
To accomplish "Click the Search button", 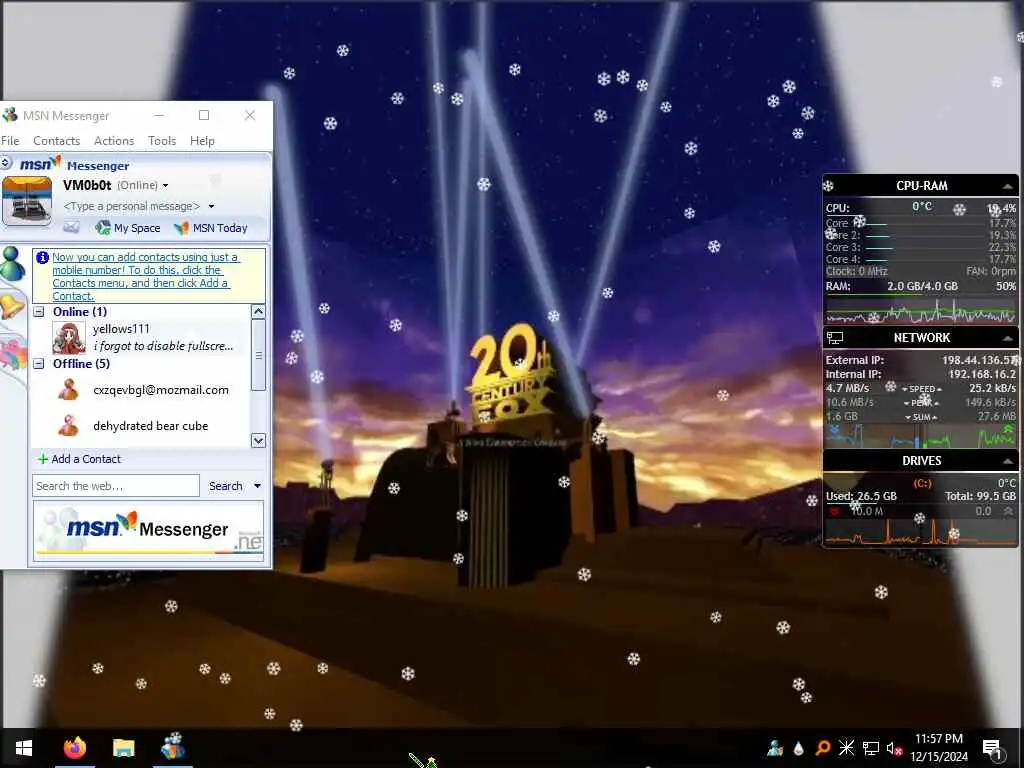I will (x=225, y=486).
